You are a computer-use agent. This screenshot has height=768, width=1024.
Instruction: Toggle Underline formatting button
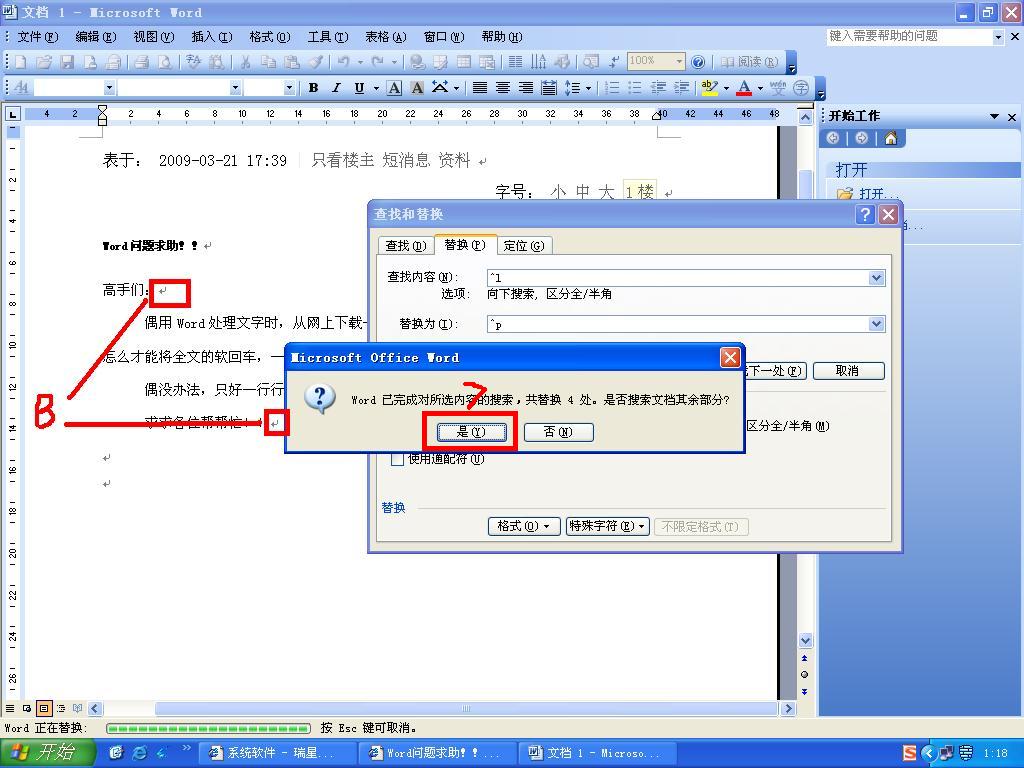(x=359, y=88)
